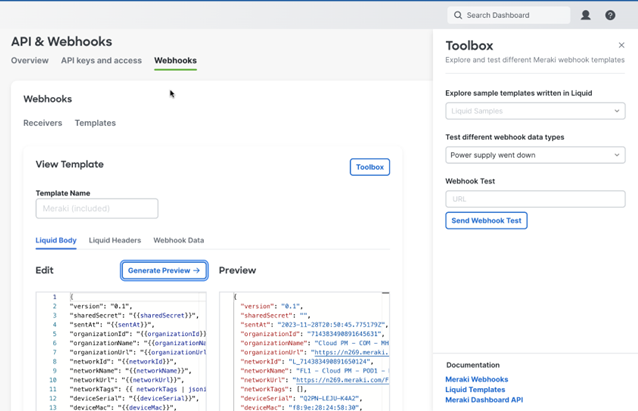The image size is (638, 411).
Task: Click the Webhook Test URL field
Action: [535, 199]
